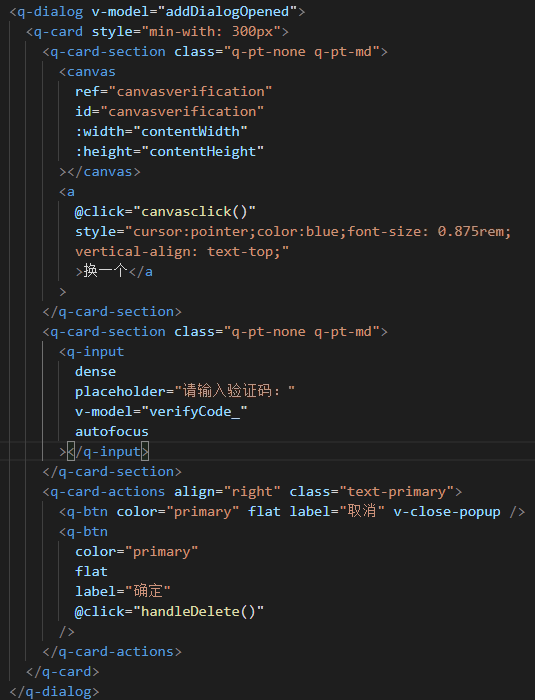Click the canvas opening tag name
The width and height of the screenshot is (535, 700).
click(x=91, y=71)
